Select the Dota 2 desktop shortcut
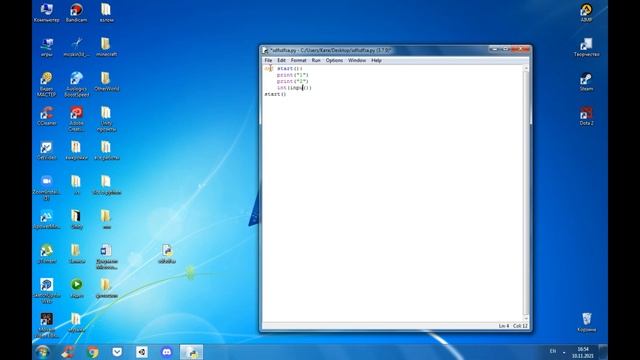The image size is (640, 360). click(x=586, y=116)
